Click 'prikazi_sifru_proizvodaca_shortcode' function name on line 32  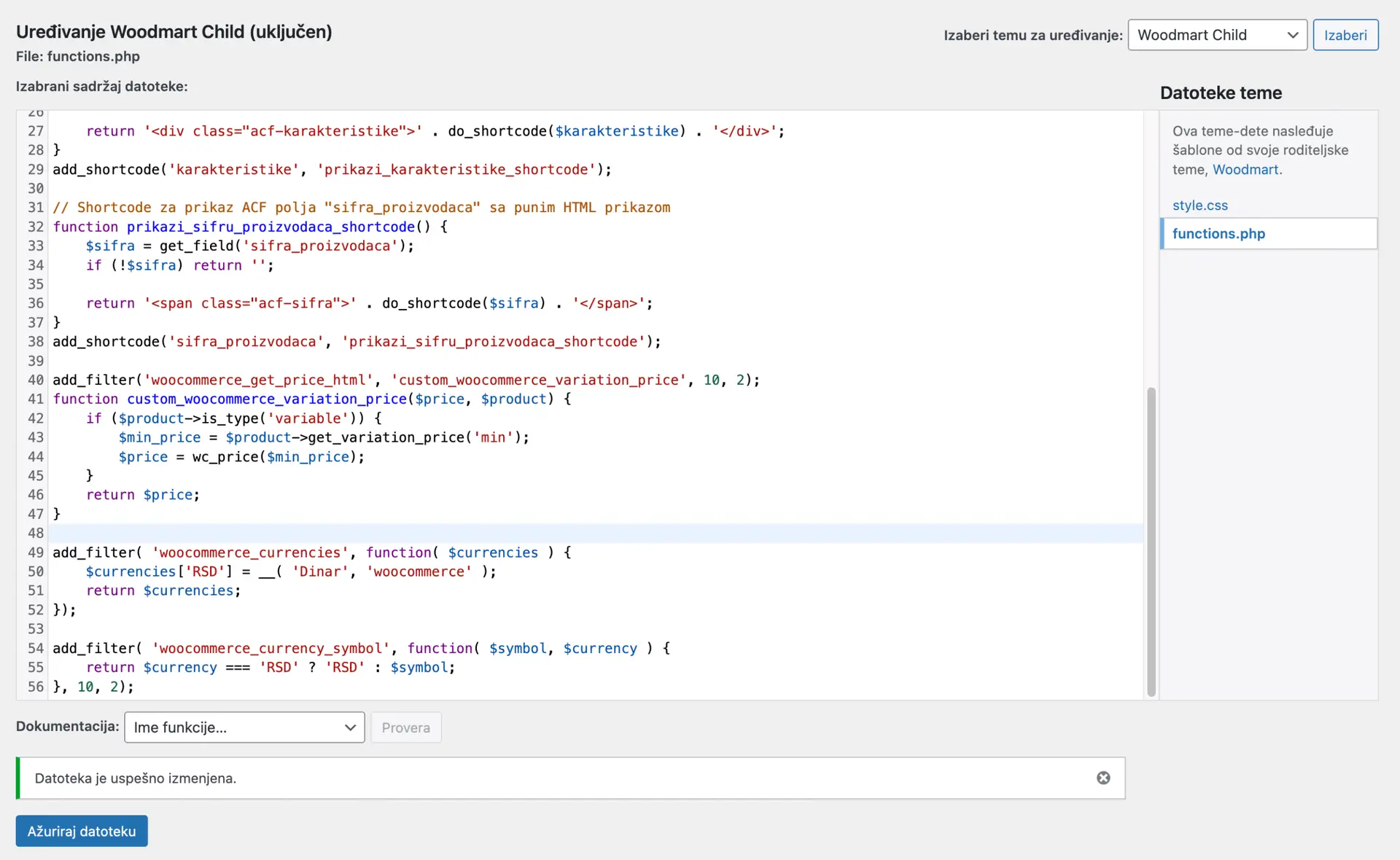[271, 227]
